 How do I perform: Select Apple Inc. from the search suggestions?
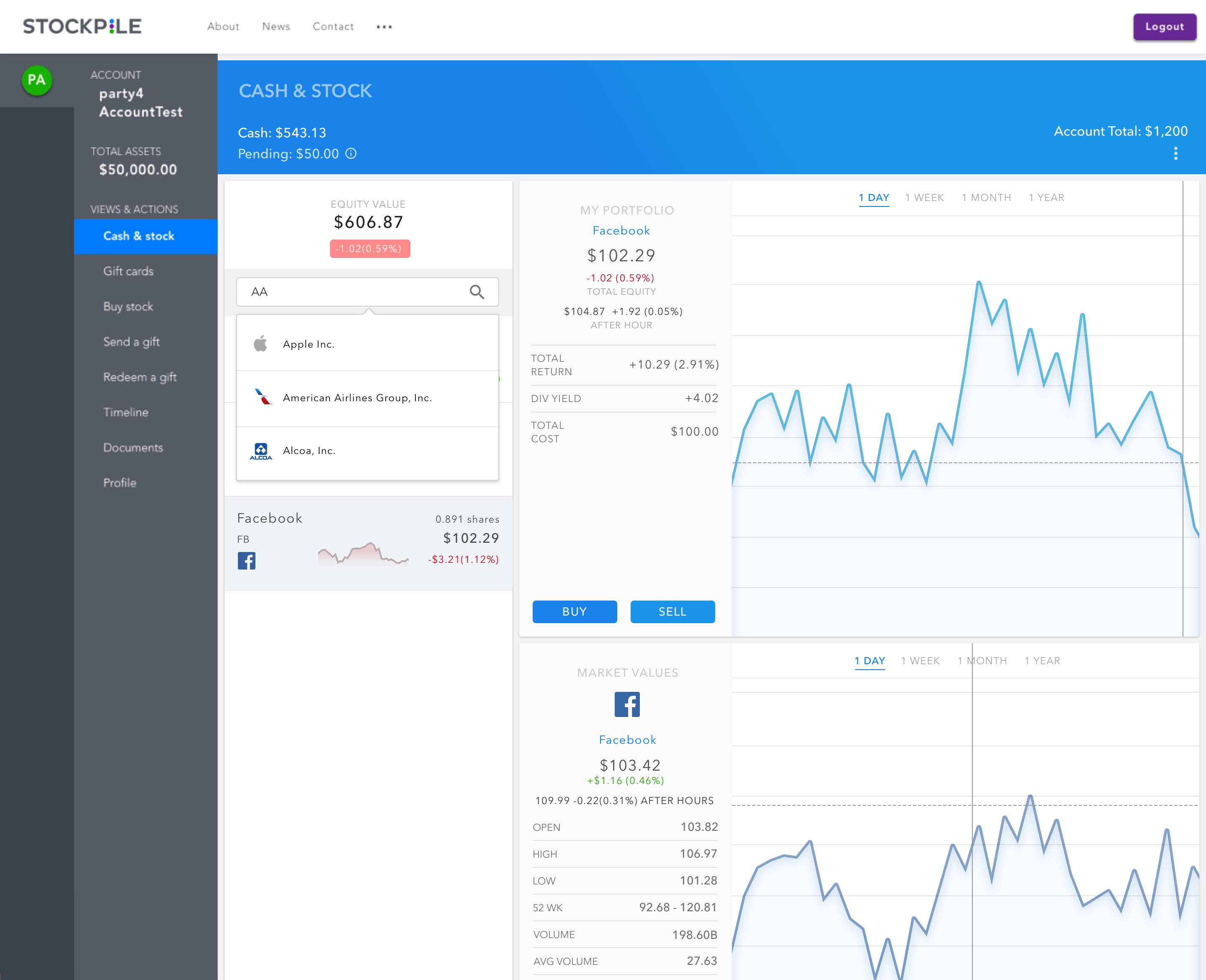click(x=309, y=344)
